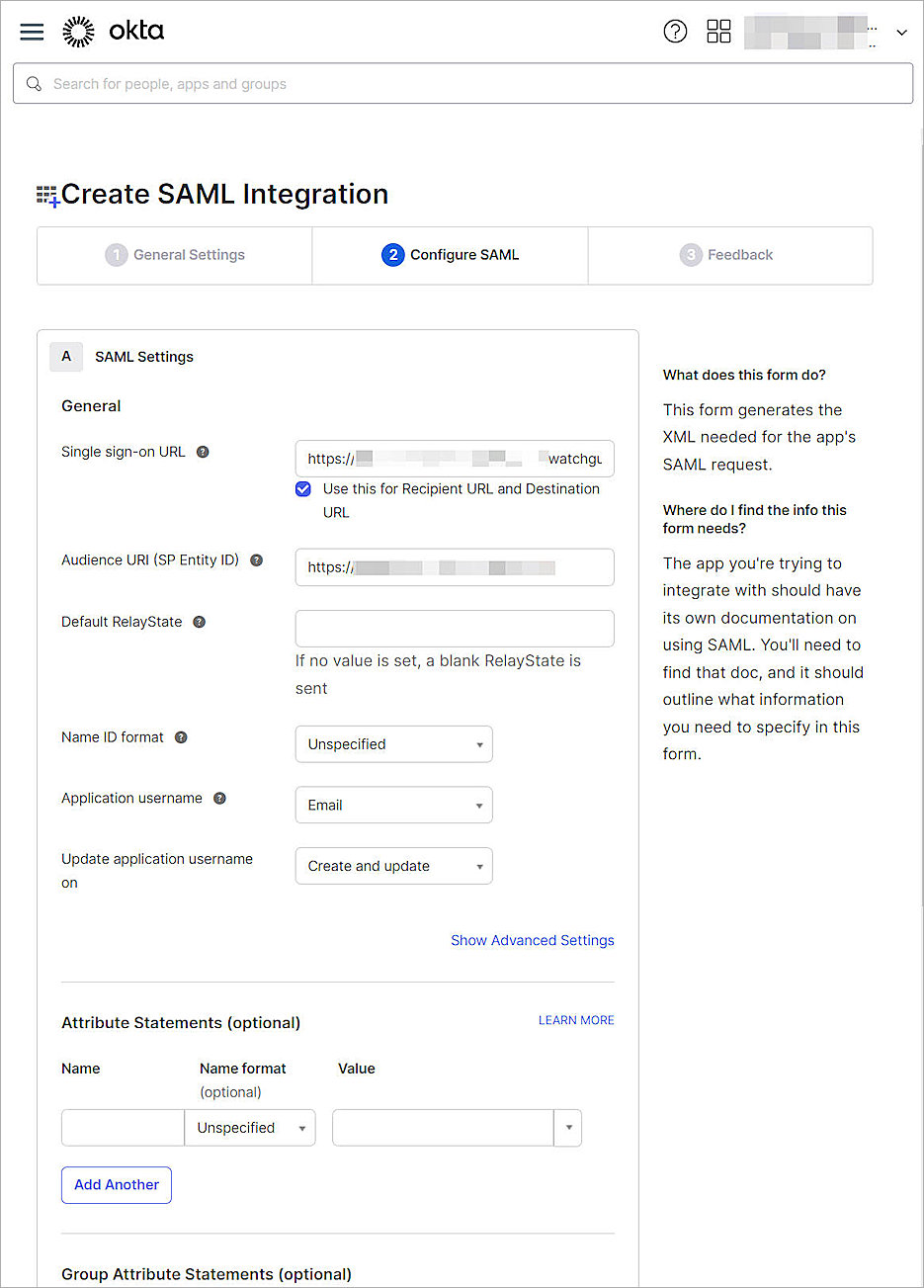Expand the Update application username on dropdown
This screenshot has width=924, height=1288.
393,866
